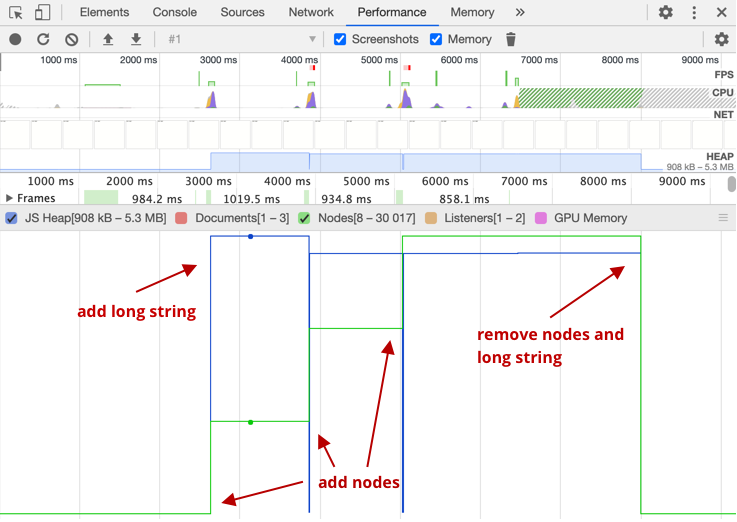Image resolution: width=737 pixels, height=522 pixels.
Task: Click the NET overview row label
Action: [723, 115]
